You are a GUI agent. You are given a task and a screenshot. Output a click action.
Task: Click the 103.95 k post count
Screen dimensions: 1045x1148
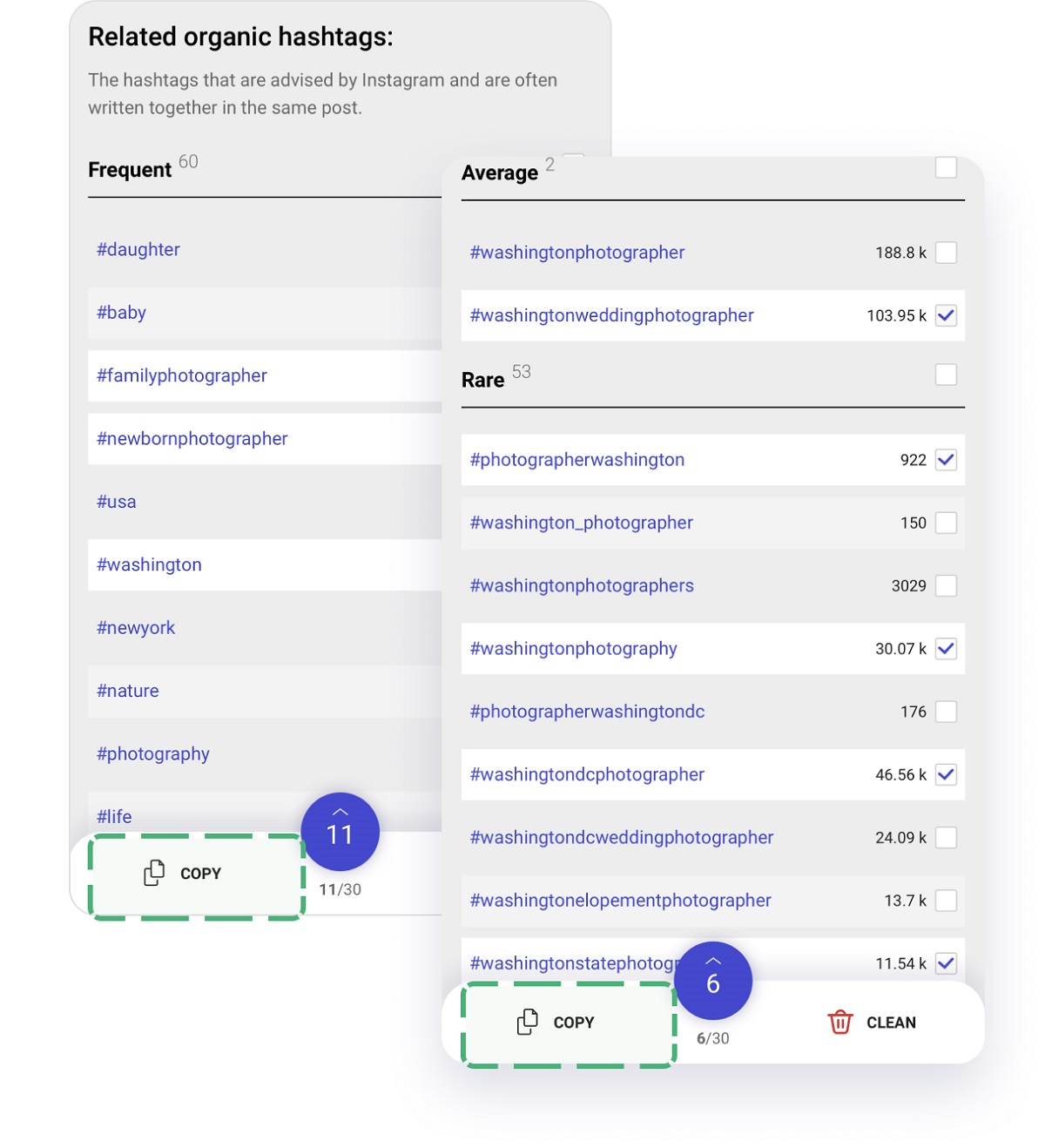click(x=896, y=315)
